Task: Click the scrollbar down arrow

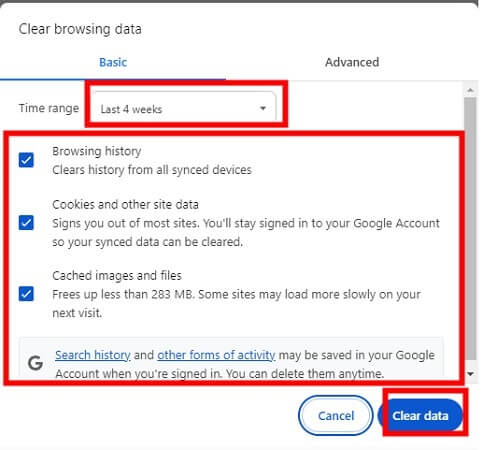Action: click(x=470, y=374)
